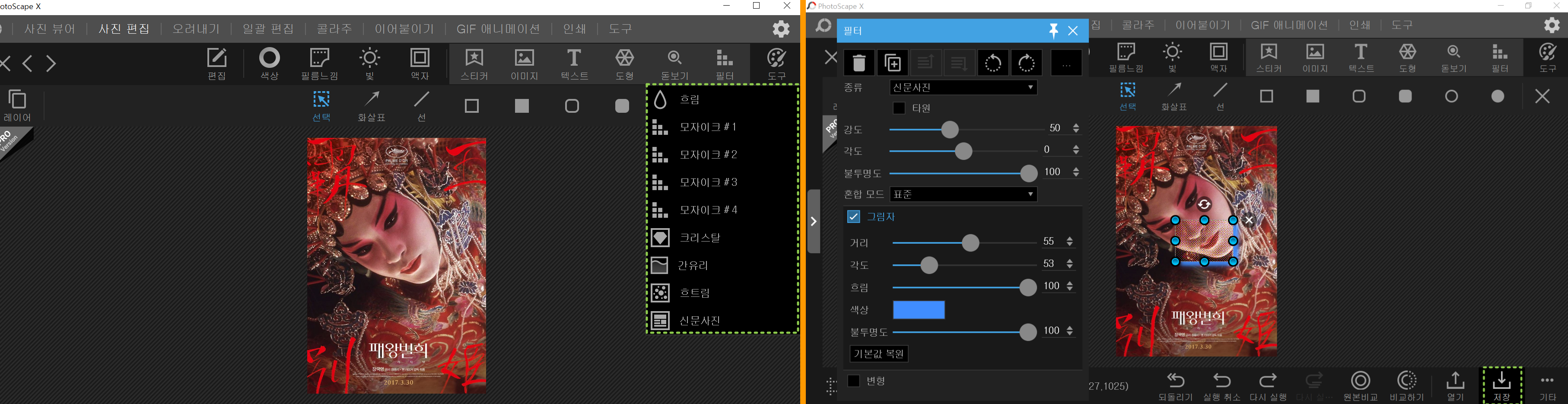The height and width of the screenshot is (404, 1568).
Task: Select the 화살표 arrow tool in left window
Action: click(372, 106)
